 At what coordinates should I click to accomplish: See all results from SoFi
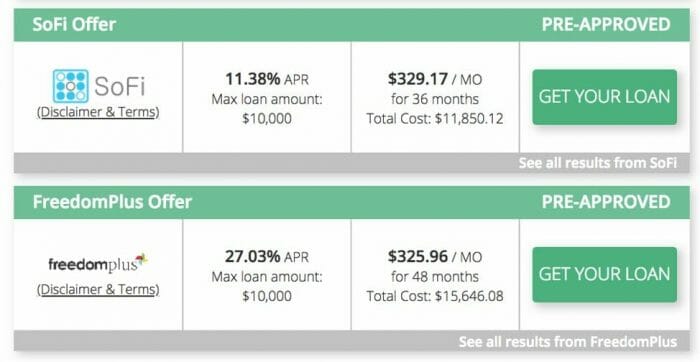click(x=598, y=163)
